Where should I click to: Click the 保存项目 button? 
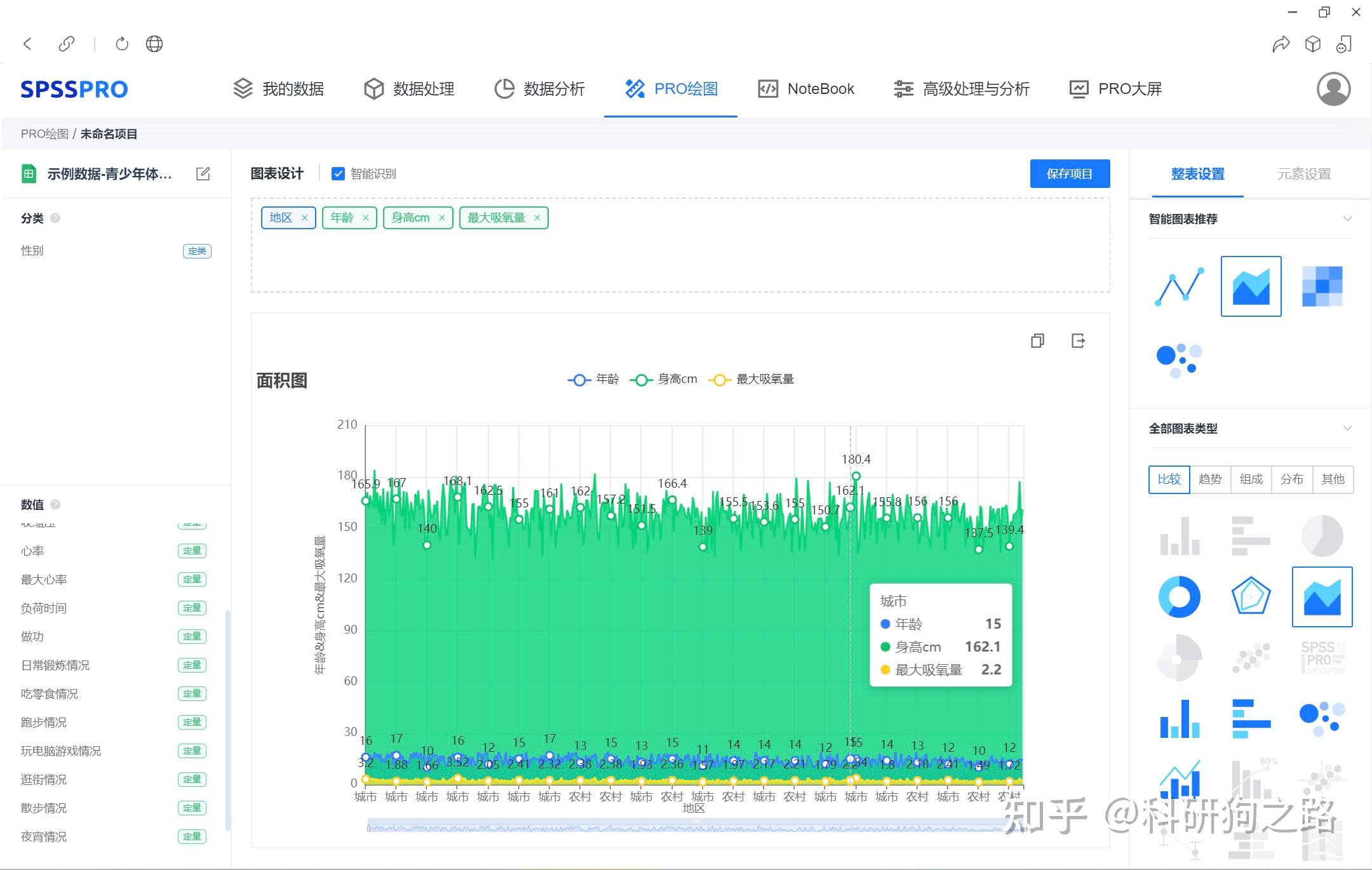pos(1070,173)
